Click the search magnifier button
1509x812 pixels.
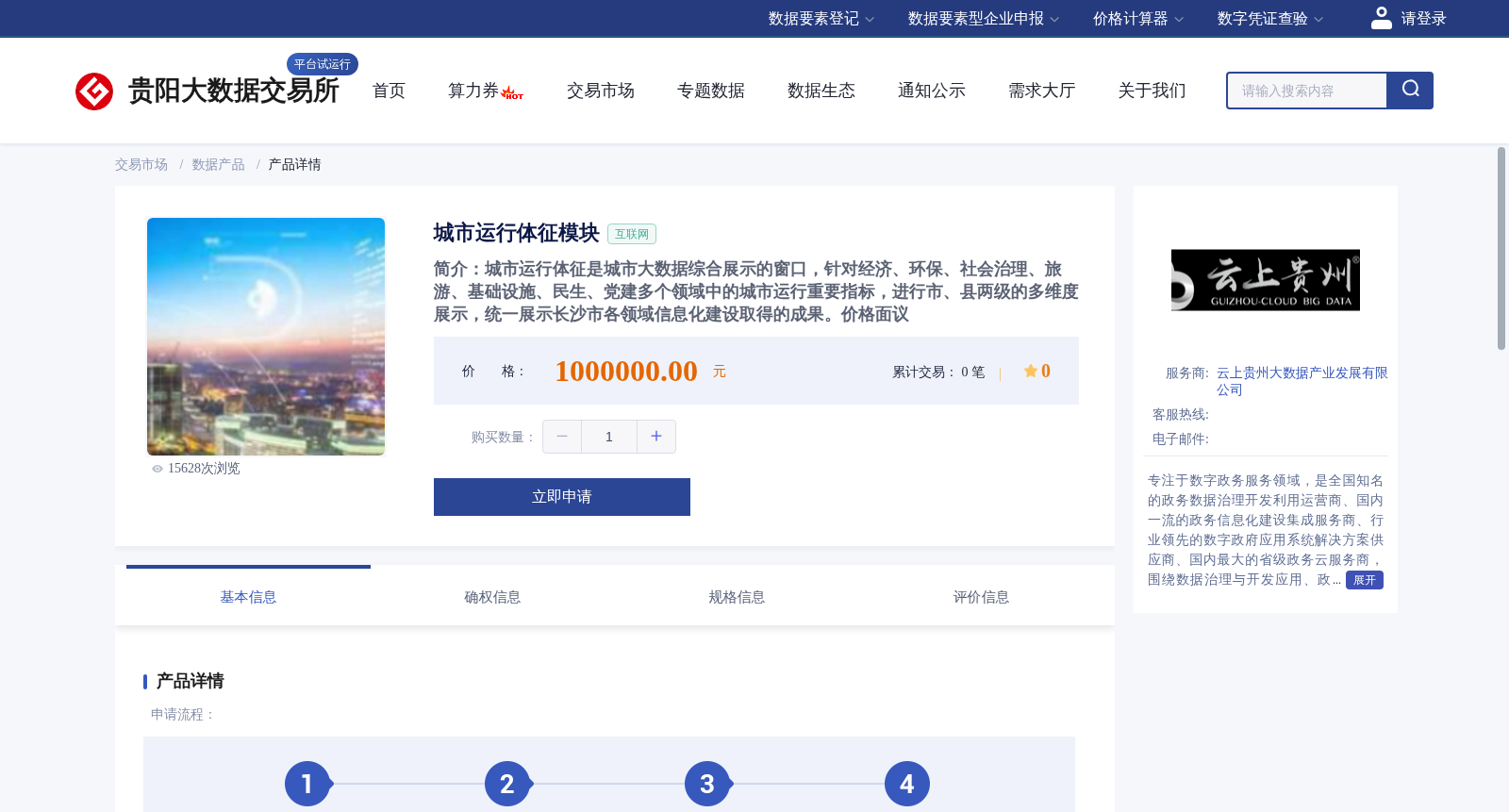[1410, 91]
